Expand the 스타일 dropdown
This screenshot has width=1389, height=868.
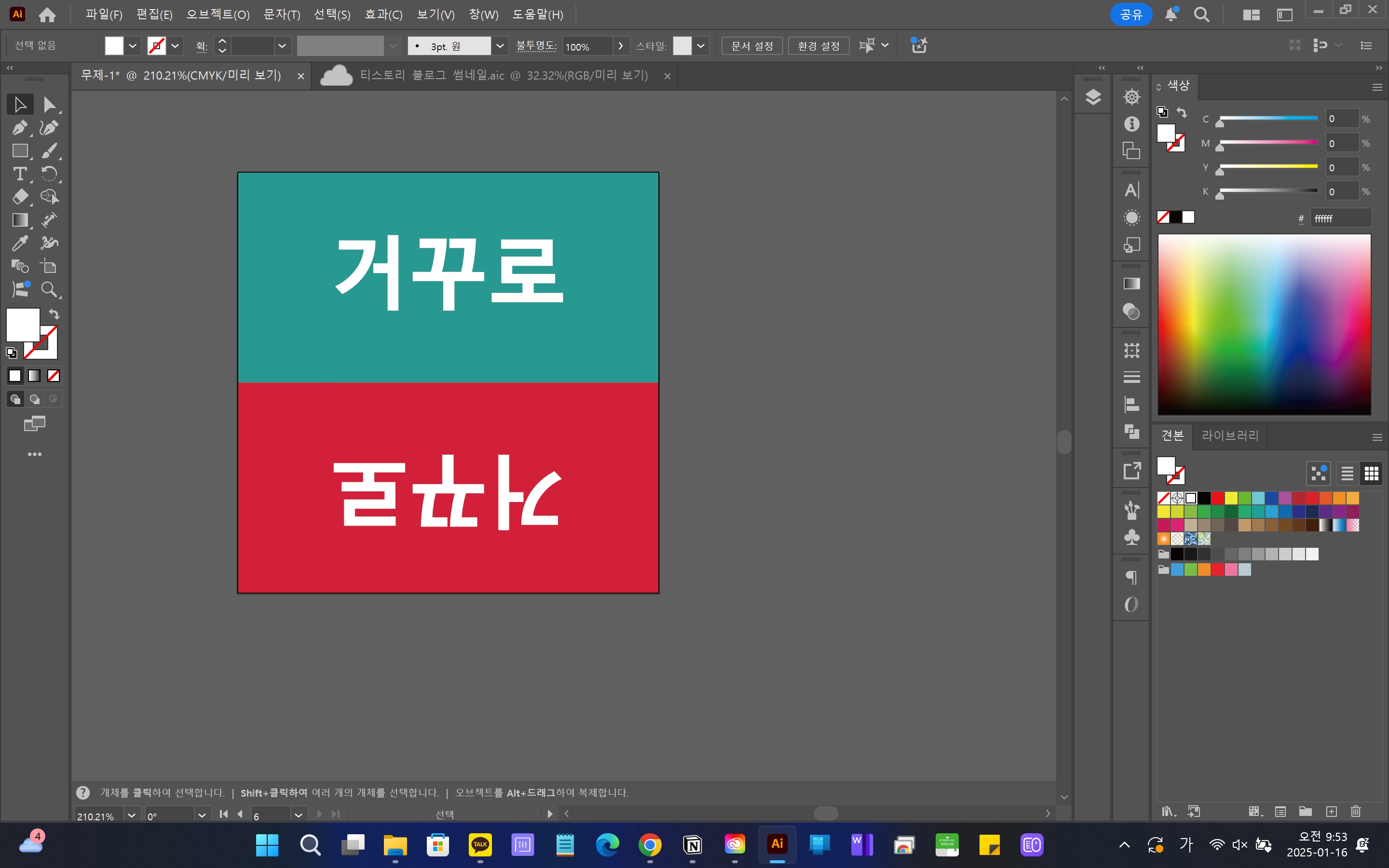(x=701, y=45)
